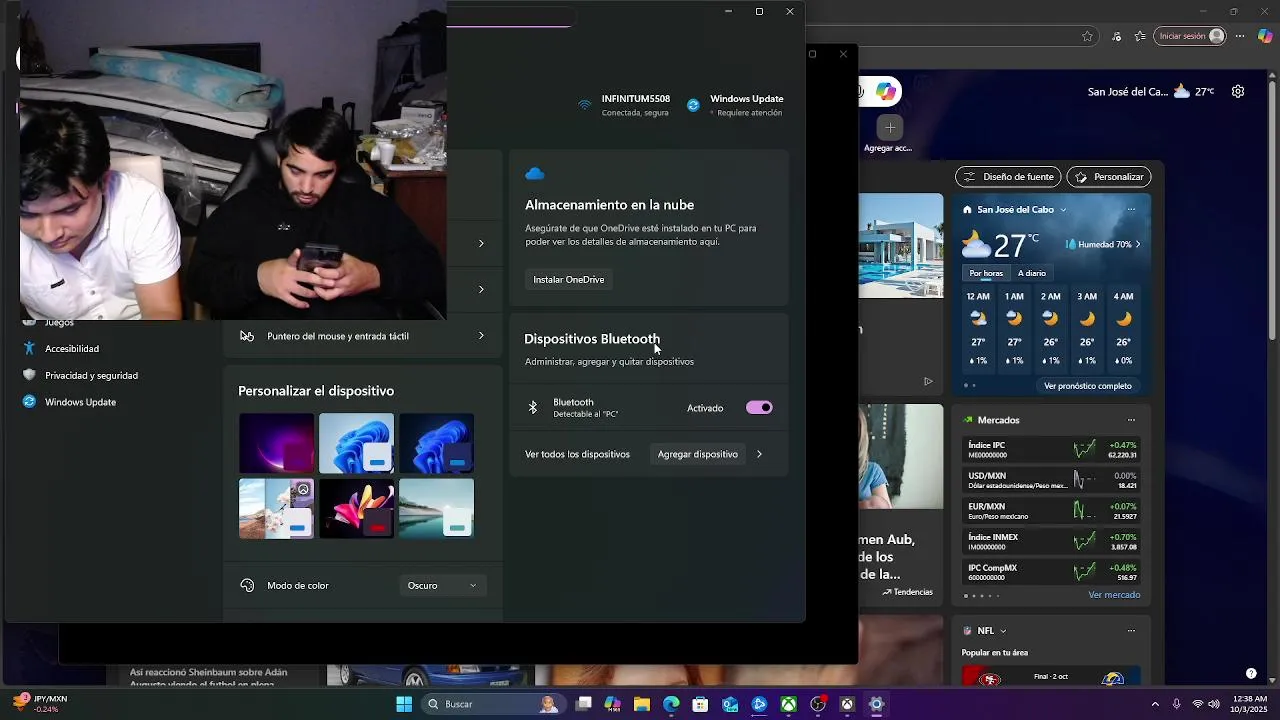Open File Explorer from taskbar

[642, 704]
